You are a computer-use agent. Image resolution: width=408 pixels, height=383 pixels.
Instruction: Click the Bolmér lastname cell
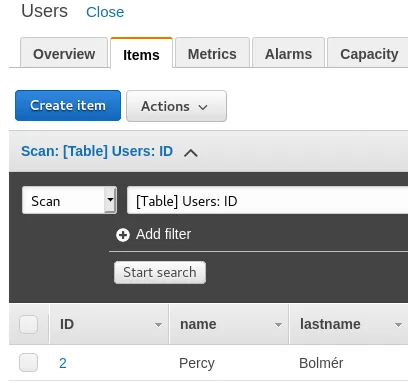[x=321, y=363]
